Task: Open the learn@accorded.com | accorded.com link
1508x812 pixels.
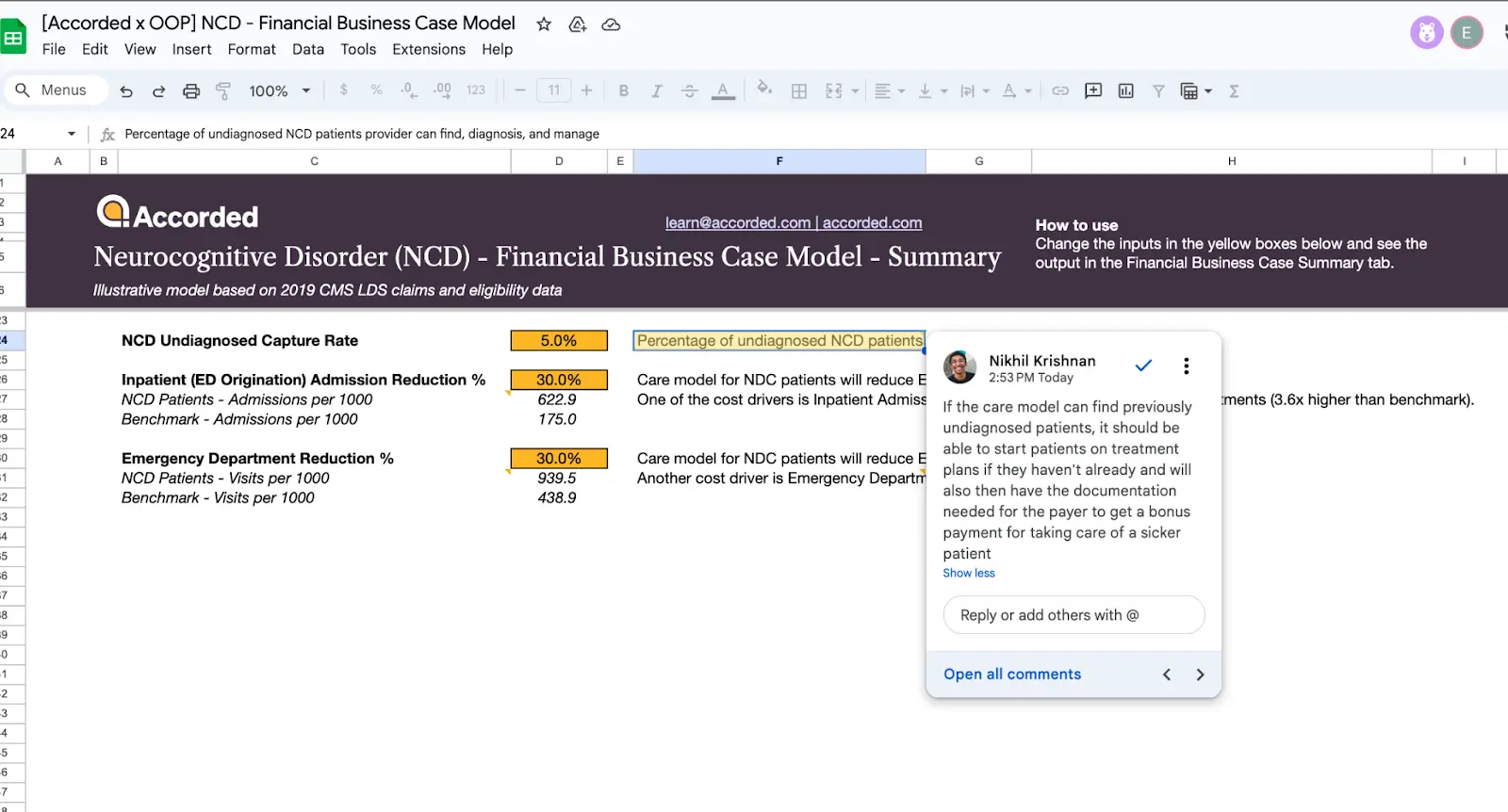Action: tap(794, 223)
